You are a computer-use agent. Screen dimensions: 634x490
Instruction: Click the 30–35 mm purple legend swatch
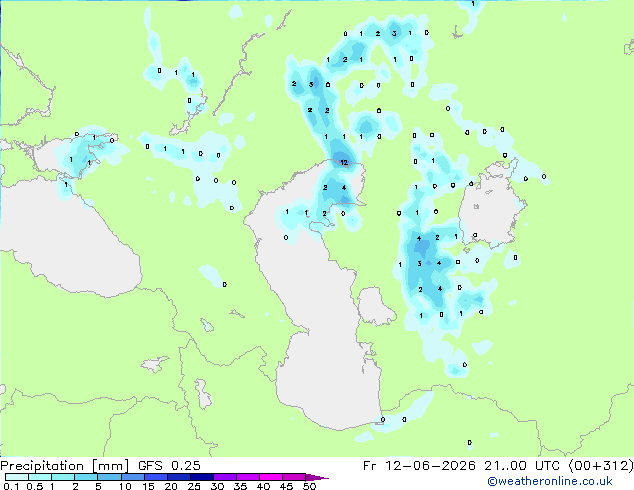[x=225, y=477]
